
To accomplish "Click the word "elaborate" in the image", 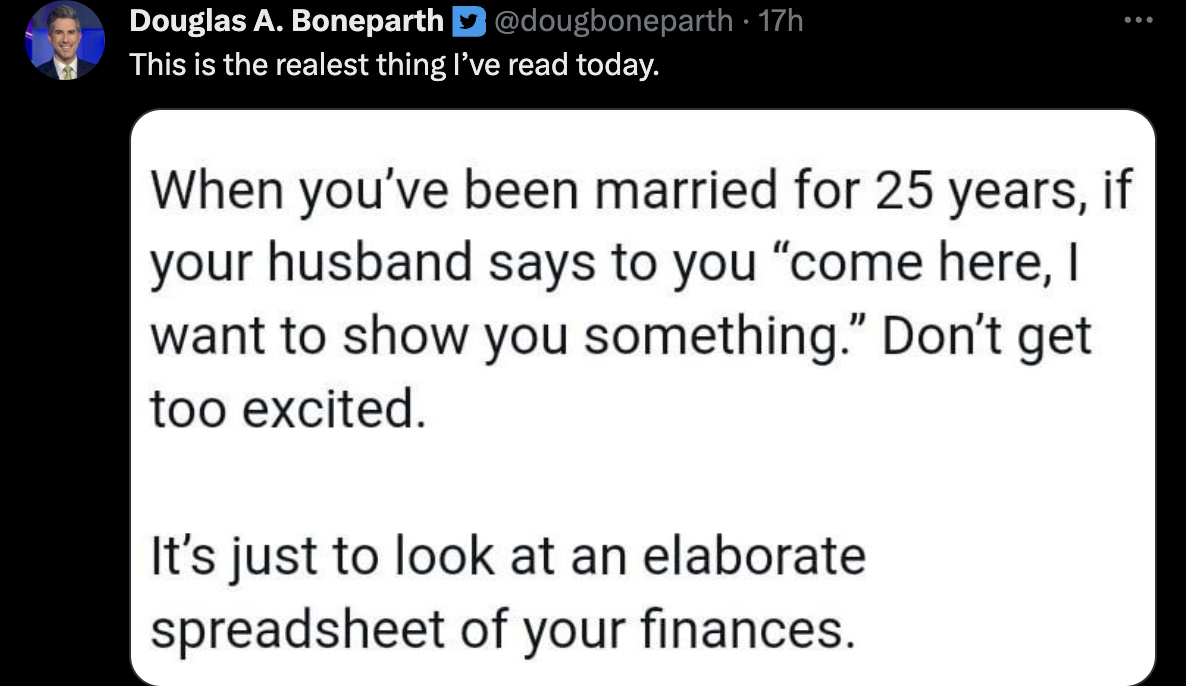I will coord(752,556).
